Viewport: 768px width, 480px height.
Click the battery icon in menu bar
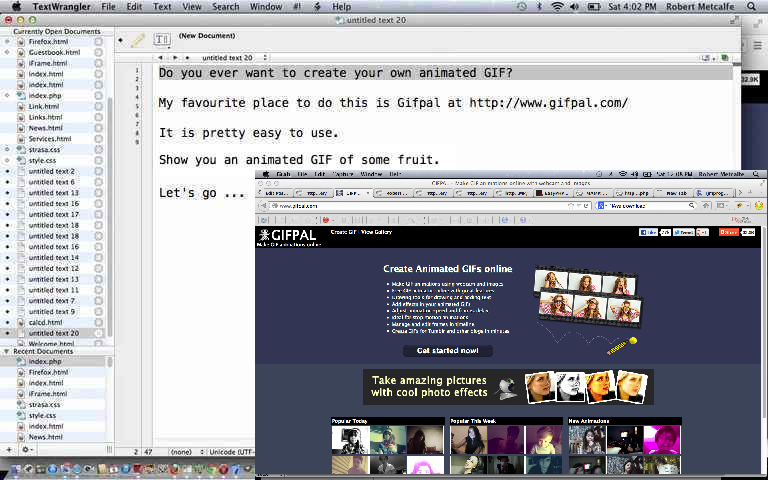(x=594, y=6)
